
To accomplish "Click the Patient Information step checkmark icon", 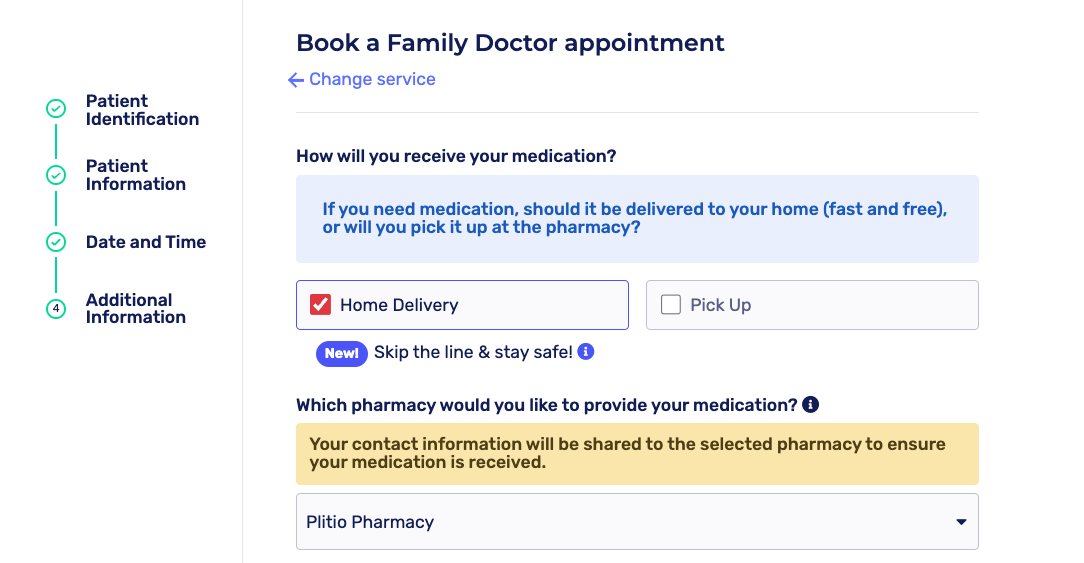I will [56, 175].
